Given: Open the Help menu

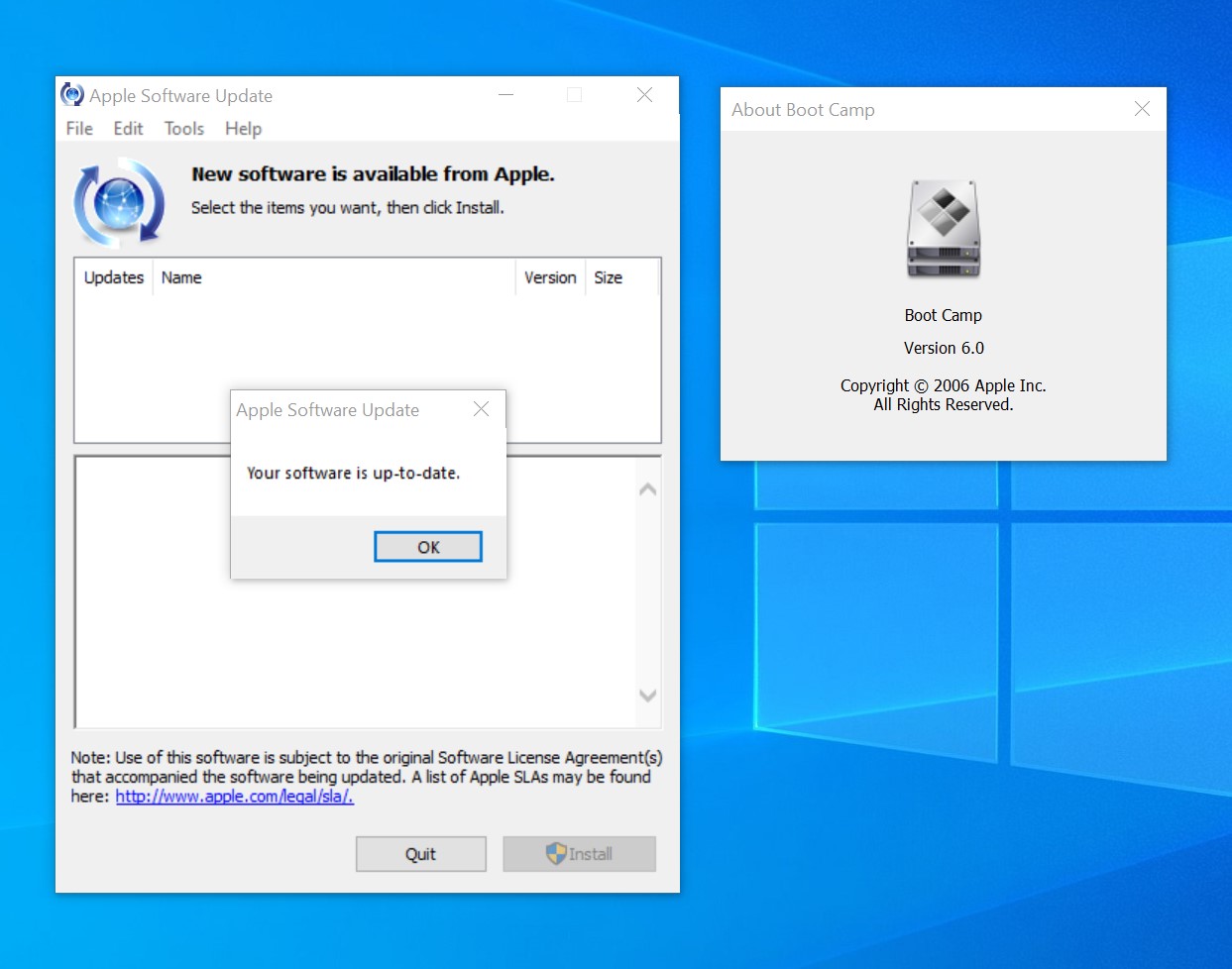Looking at the screenshot, I should [x=243, y=129].
